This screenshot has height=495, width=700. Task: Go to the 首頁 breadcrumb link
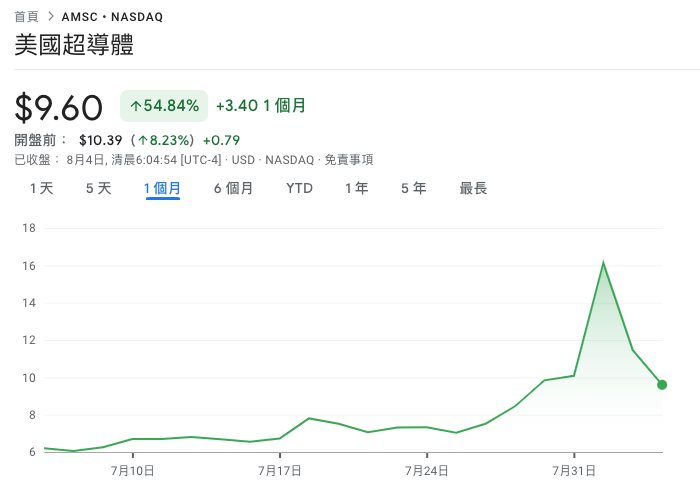tap(26, 17)
